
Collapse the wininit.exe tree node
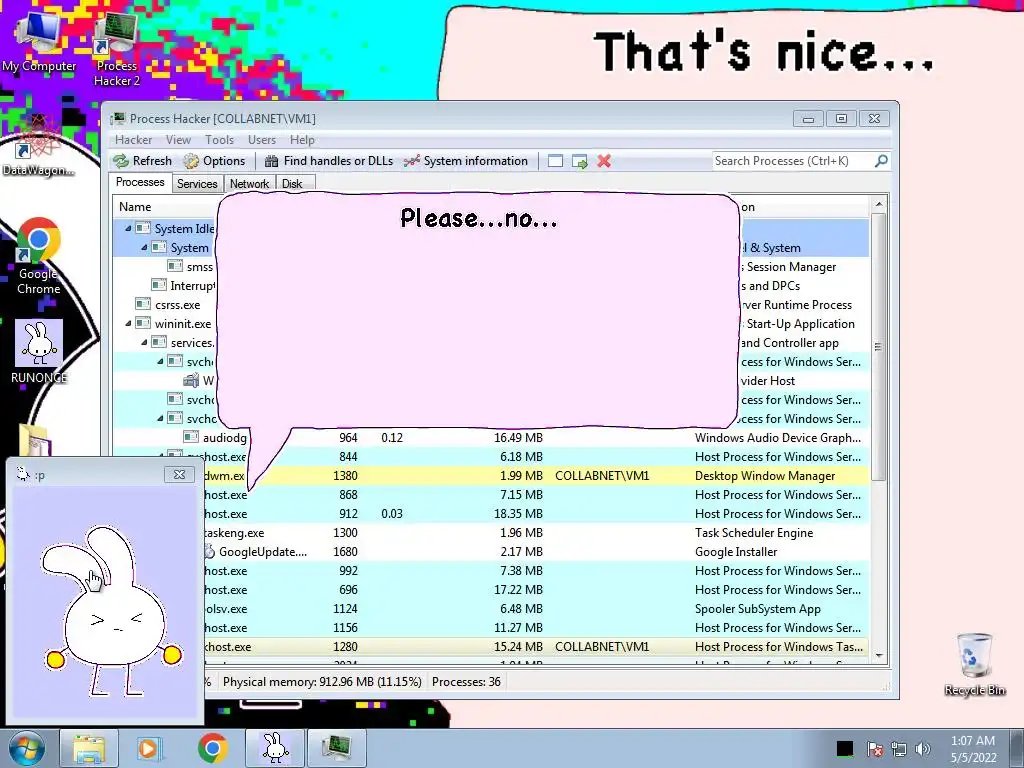(x=128, y=323)
